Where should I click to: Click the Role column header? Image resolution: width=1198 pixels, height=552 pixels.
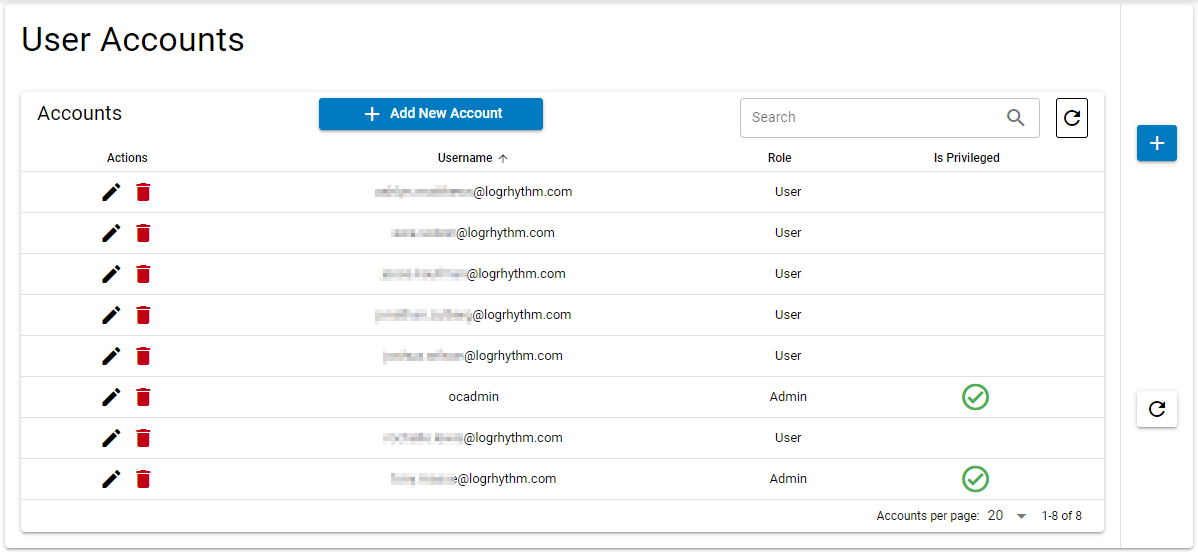point(779,158)
